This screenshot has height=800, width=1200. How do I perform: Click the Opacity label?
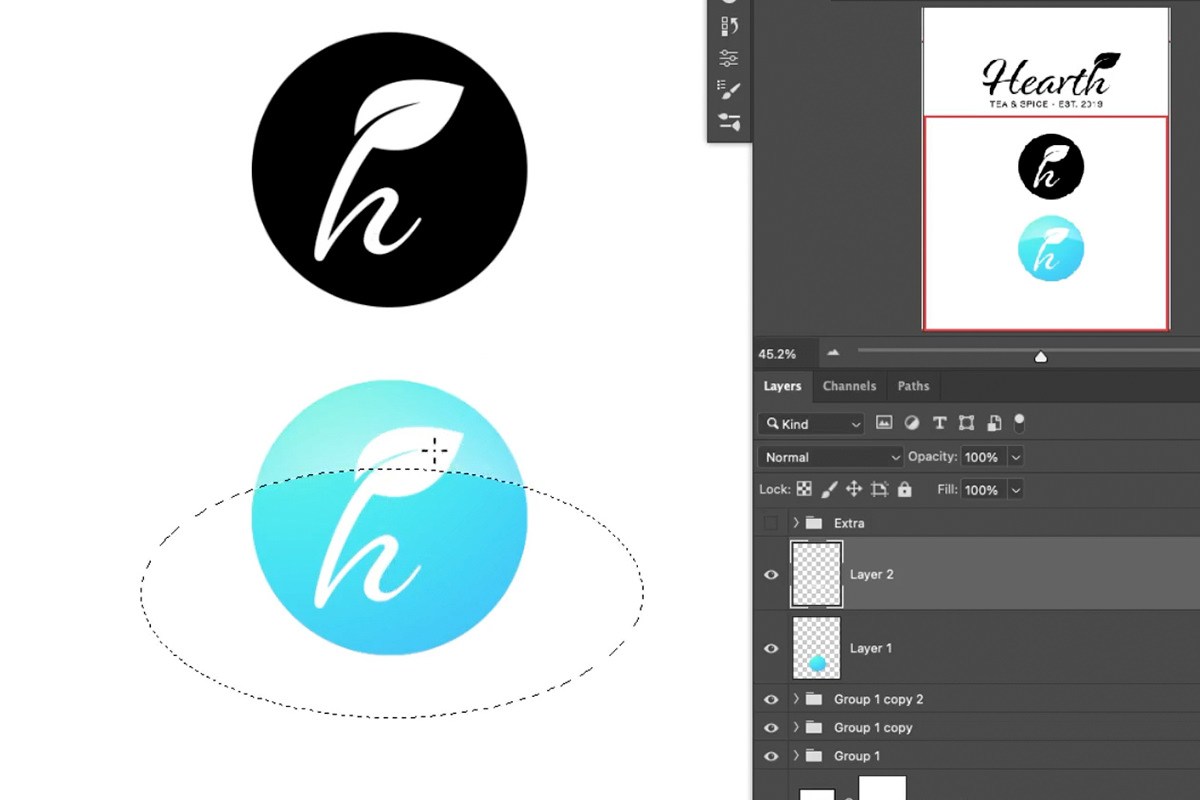[x=932, y=457]
